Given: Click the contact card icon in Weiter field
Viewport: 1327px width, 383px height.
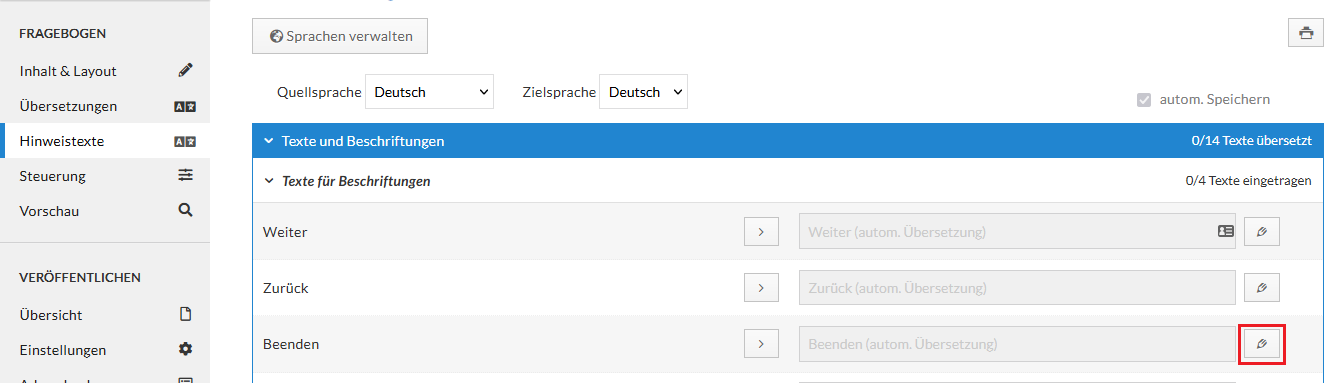Looking at the screenshot, I should pyautogui.click(x=1225, y=231).
